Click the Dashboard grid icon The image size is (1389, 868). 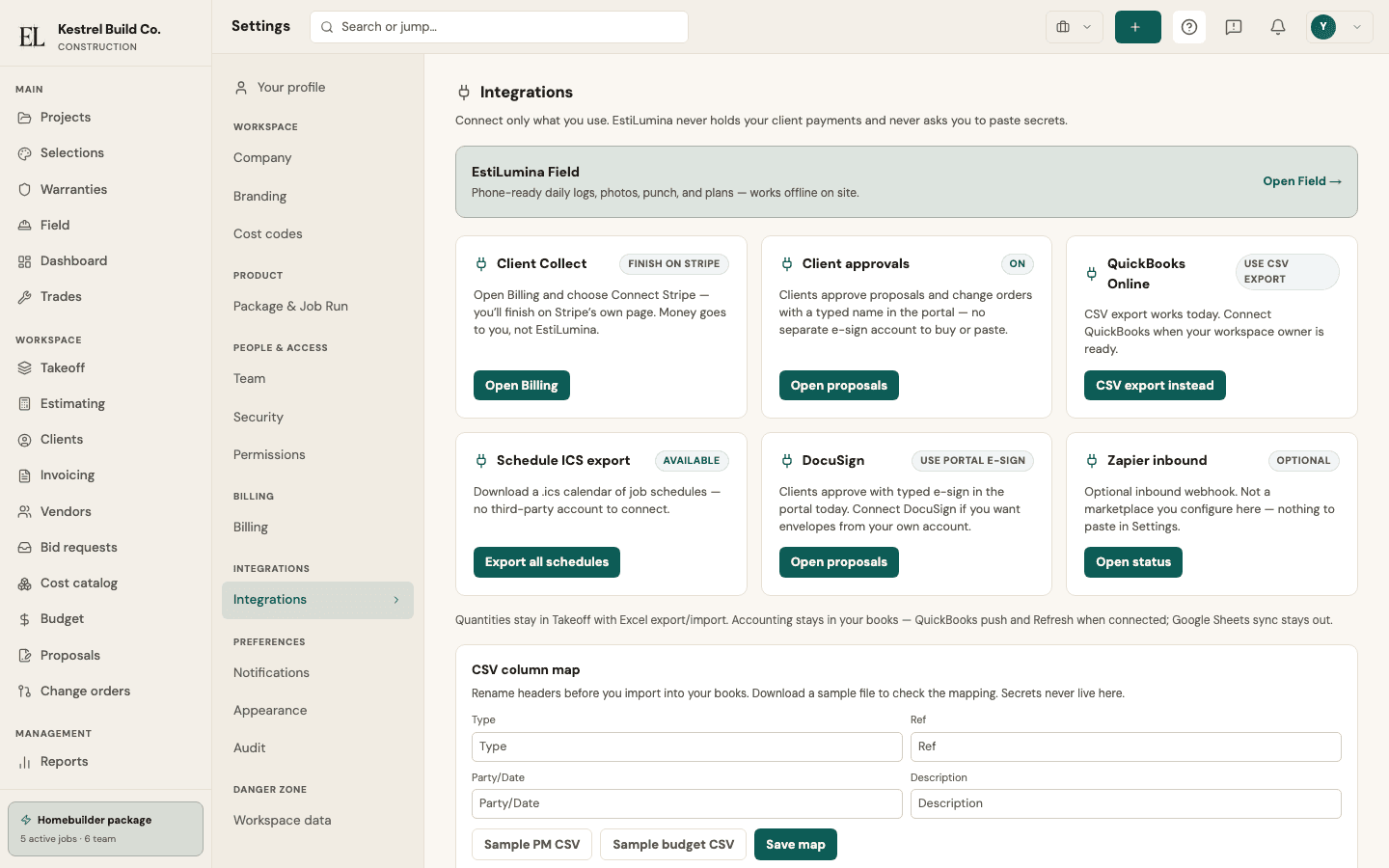25,261
